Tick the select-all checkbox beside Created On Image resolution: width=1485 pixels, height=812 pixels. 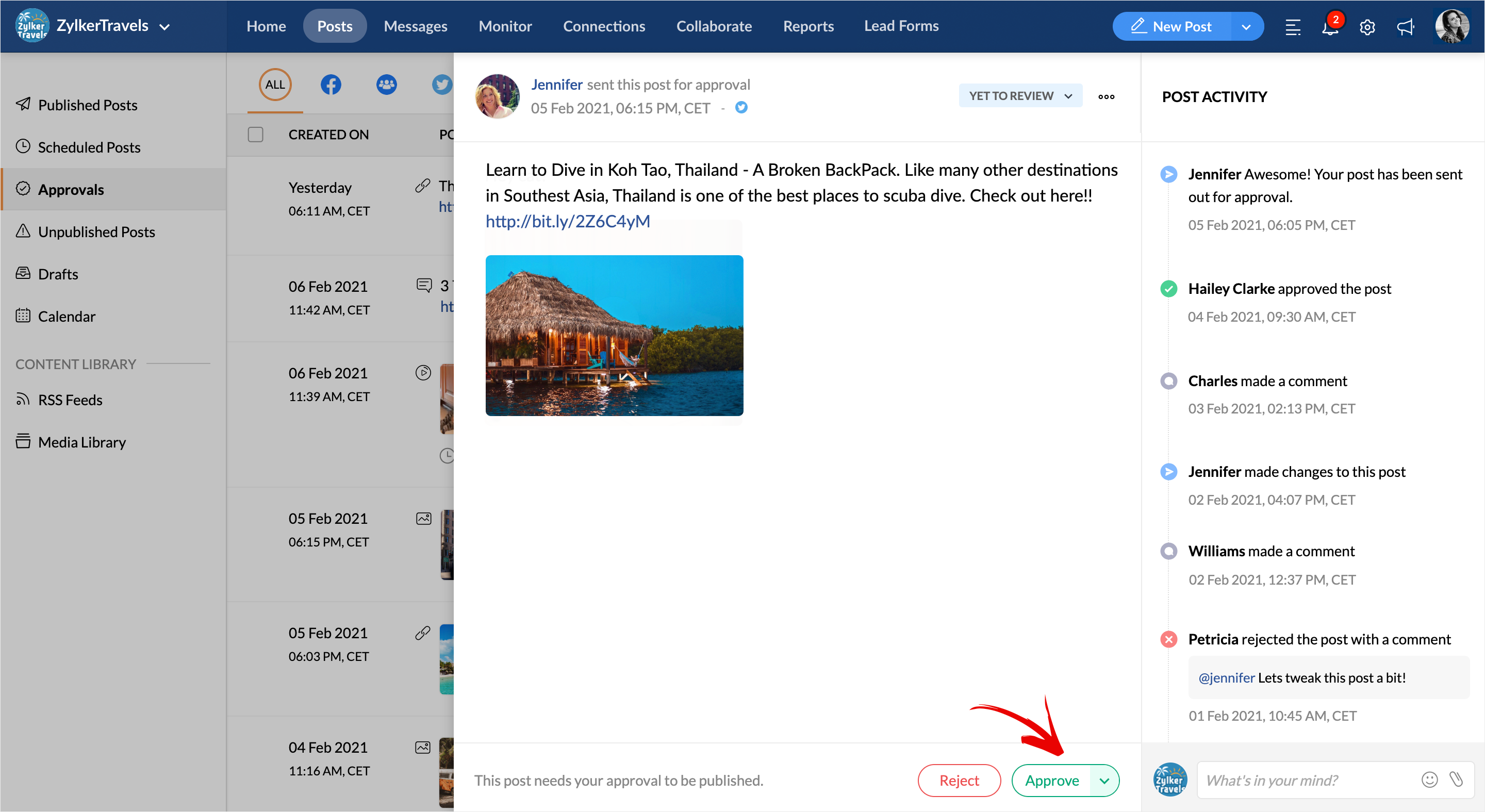pyautogui.click(x=255, y=134)
